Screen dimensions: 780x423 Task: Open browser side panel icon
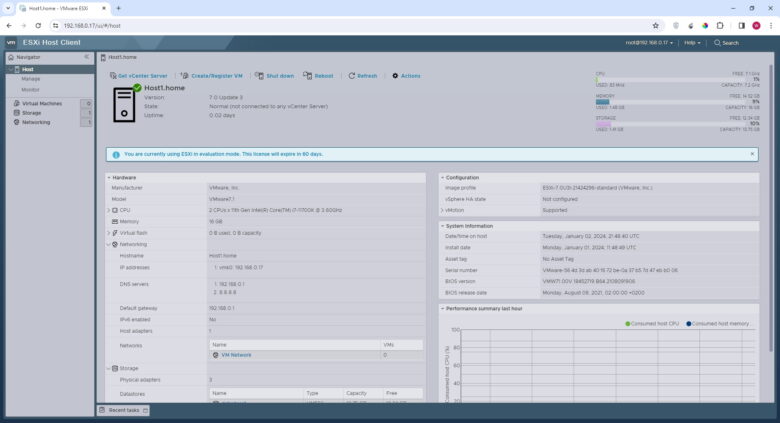tap(741, 26)
